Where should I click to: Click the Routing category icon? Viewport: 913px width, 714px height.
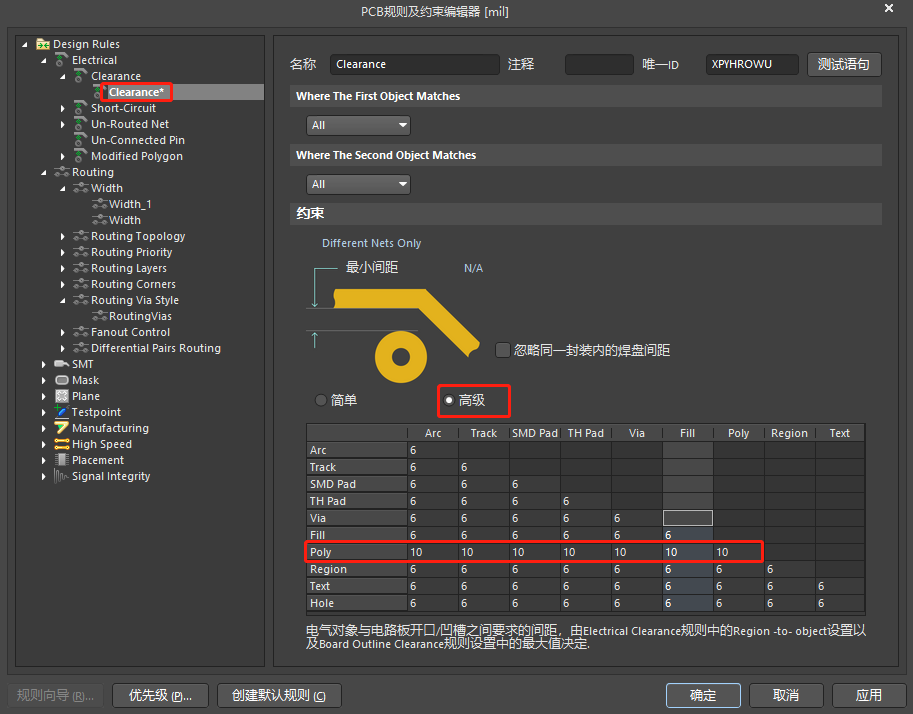(62, 172)
